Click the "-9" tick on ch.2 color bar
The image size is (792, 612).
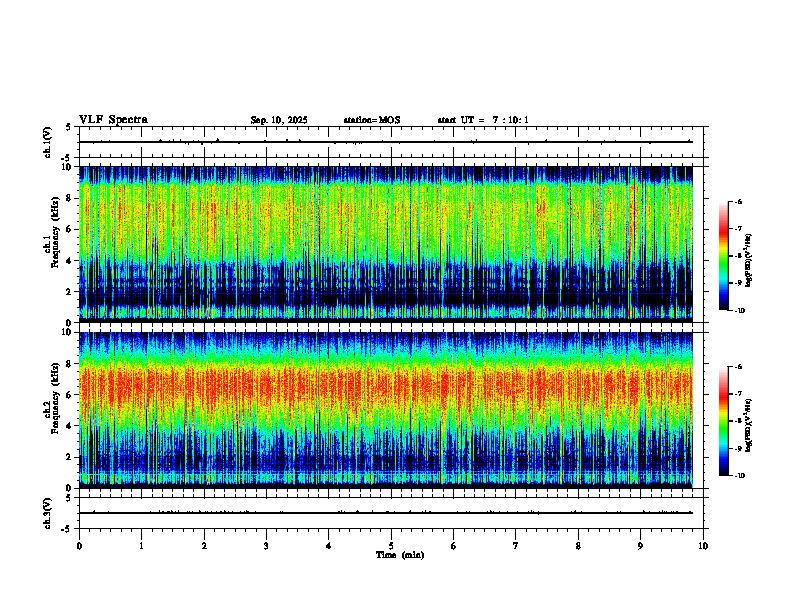pyautogui.click(x=738, y=448)
